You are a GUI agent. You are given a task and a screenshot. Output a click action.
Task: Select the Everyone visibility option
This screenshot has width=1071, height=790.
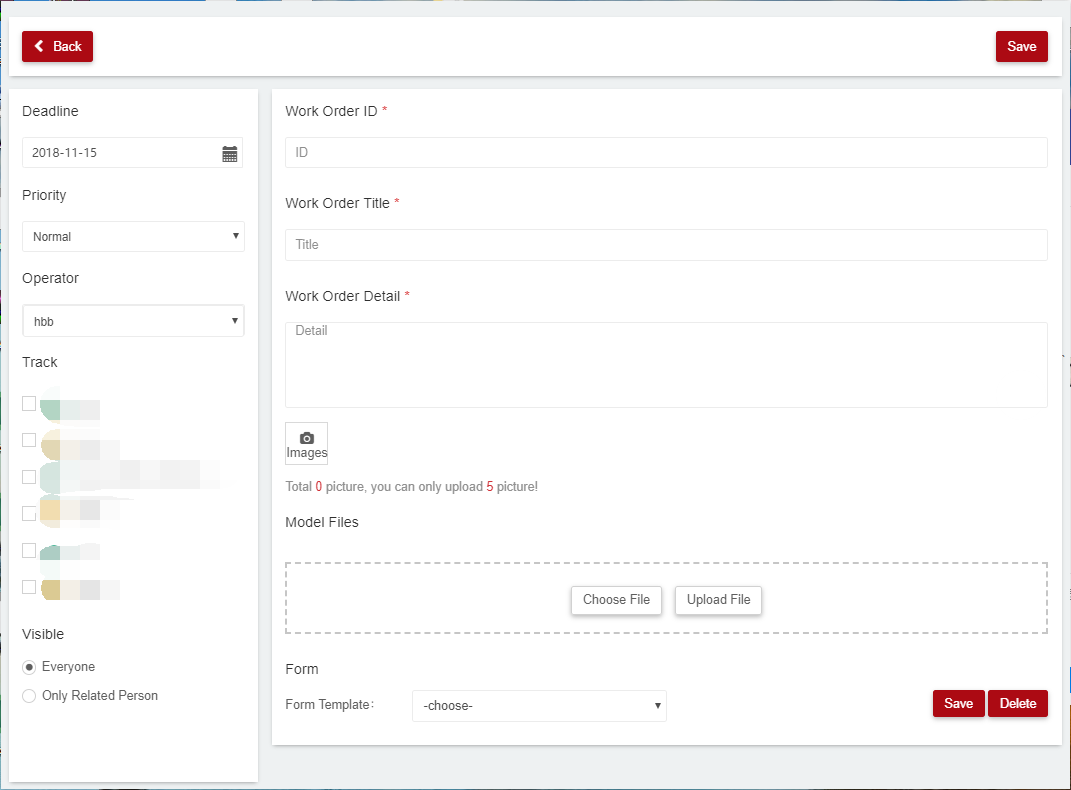pos(30,667)
